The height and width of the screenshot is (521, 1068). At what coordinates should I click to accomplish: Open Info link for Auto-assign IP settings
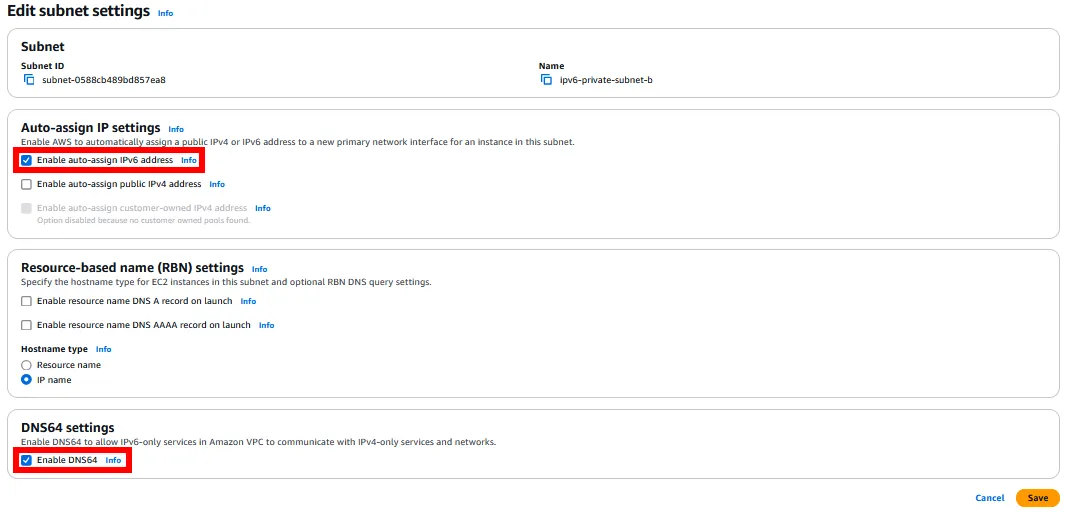176,129
